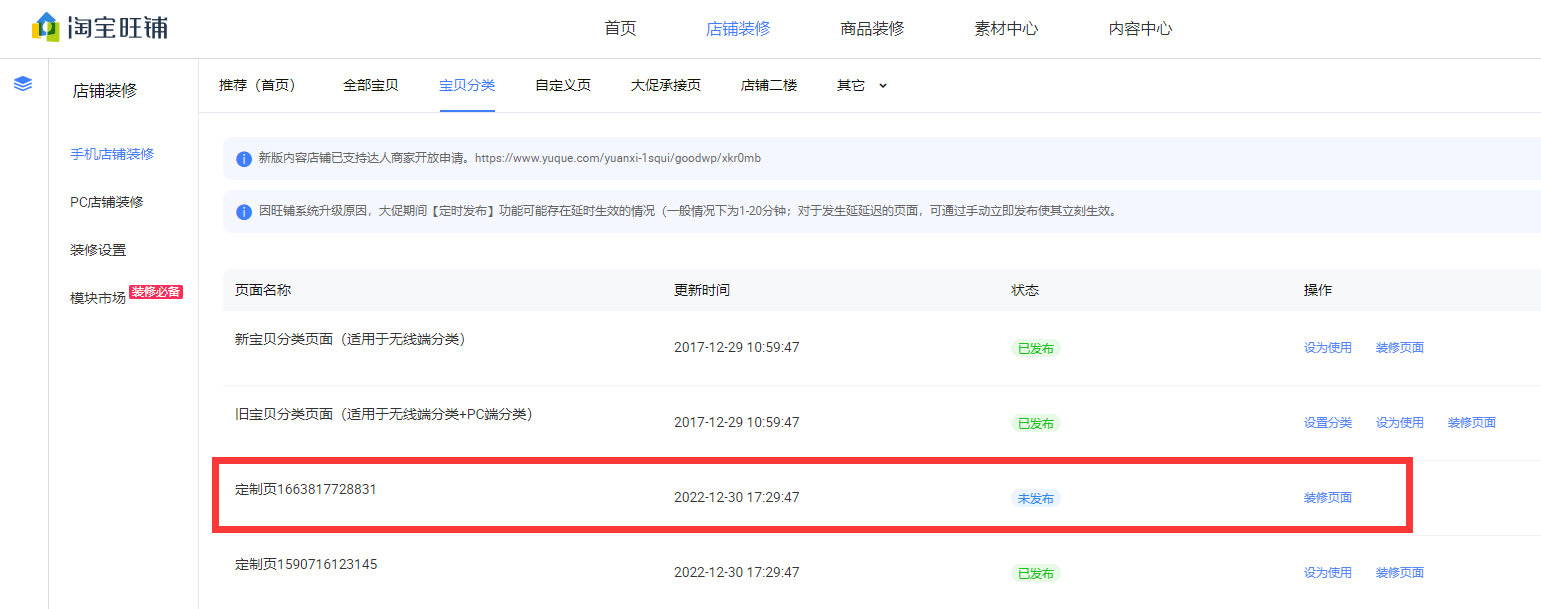1541x609 pixels.
Task: Switch to 推荐（首页） tab
Action: click(x=261, y=85)
